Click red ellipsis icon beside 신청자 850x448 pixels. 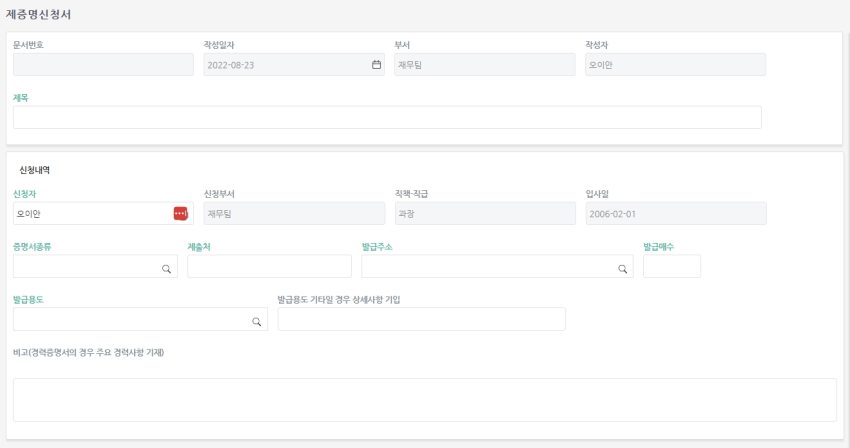(x=181, y=214)
